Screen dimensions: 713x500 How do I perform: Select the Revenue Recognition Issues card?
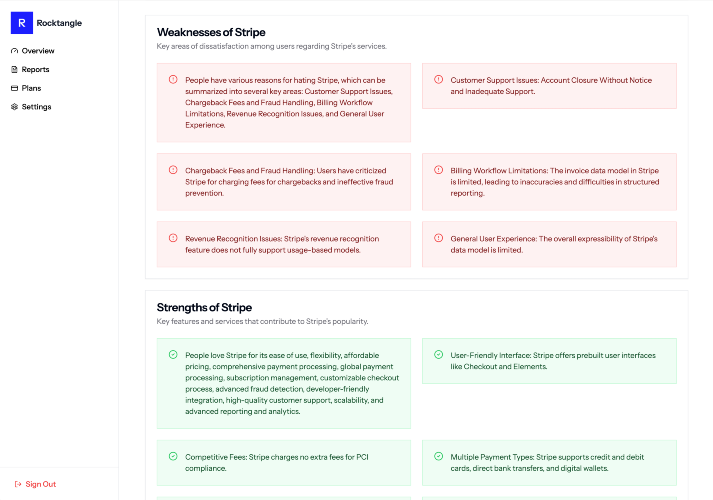pos(284,244)
